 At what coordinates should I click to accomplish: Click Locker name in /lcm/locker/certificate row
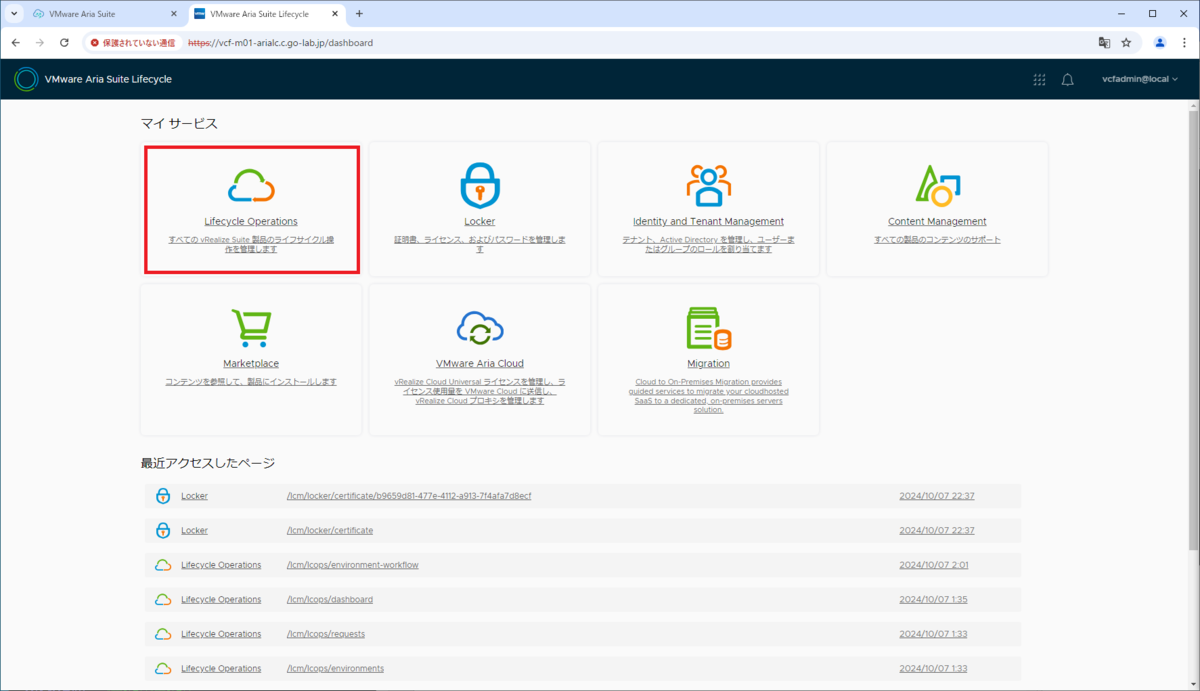[x=194, y=530]
